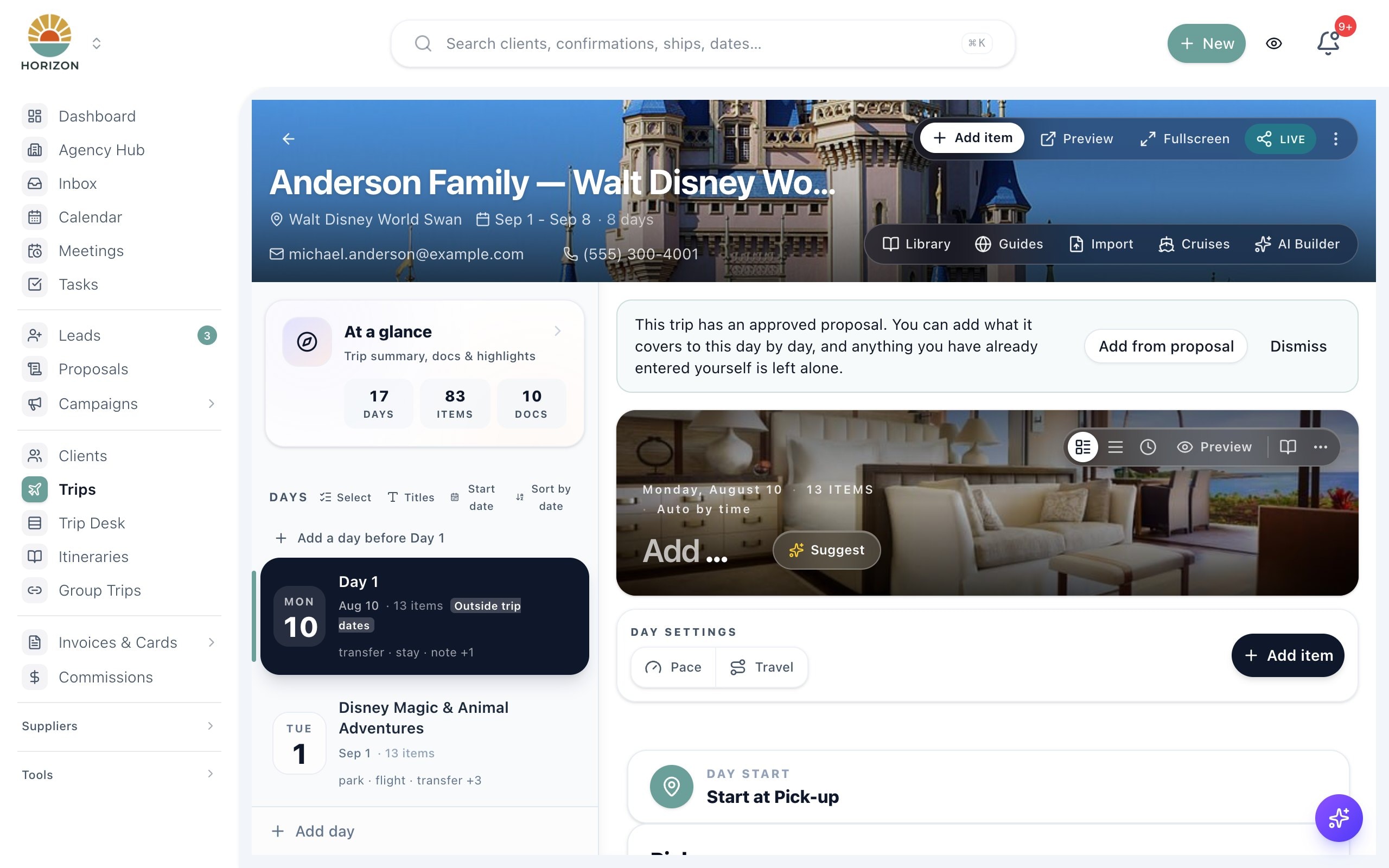
Task: Open the notifications bell
Action: (x=1328, y=43)
